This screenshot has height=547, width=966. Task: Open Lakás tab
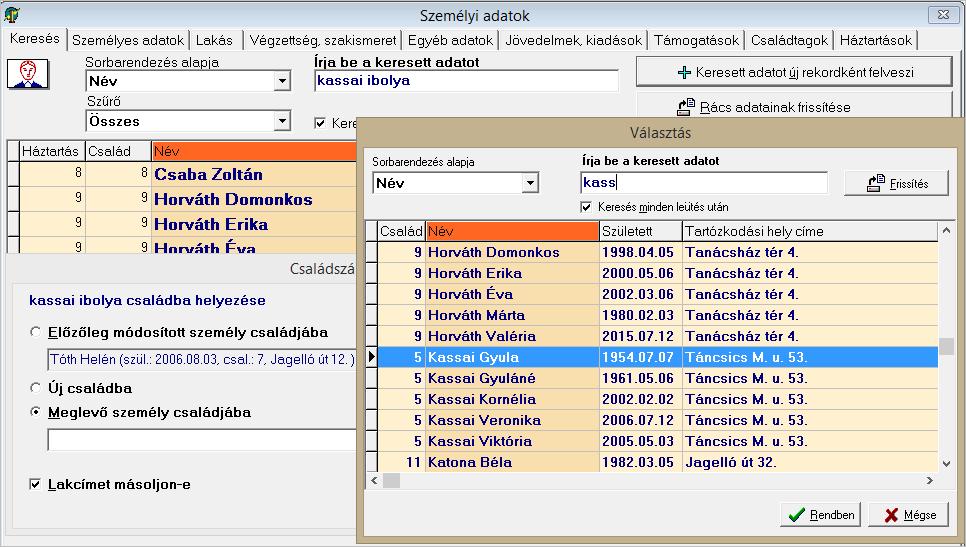click(214, 41)
